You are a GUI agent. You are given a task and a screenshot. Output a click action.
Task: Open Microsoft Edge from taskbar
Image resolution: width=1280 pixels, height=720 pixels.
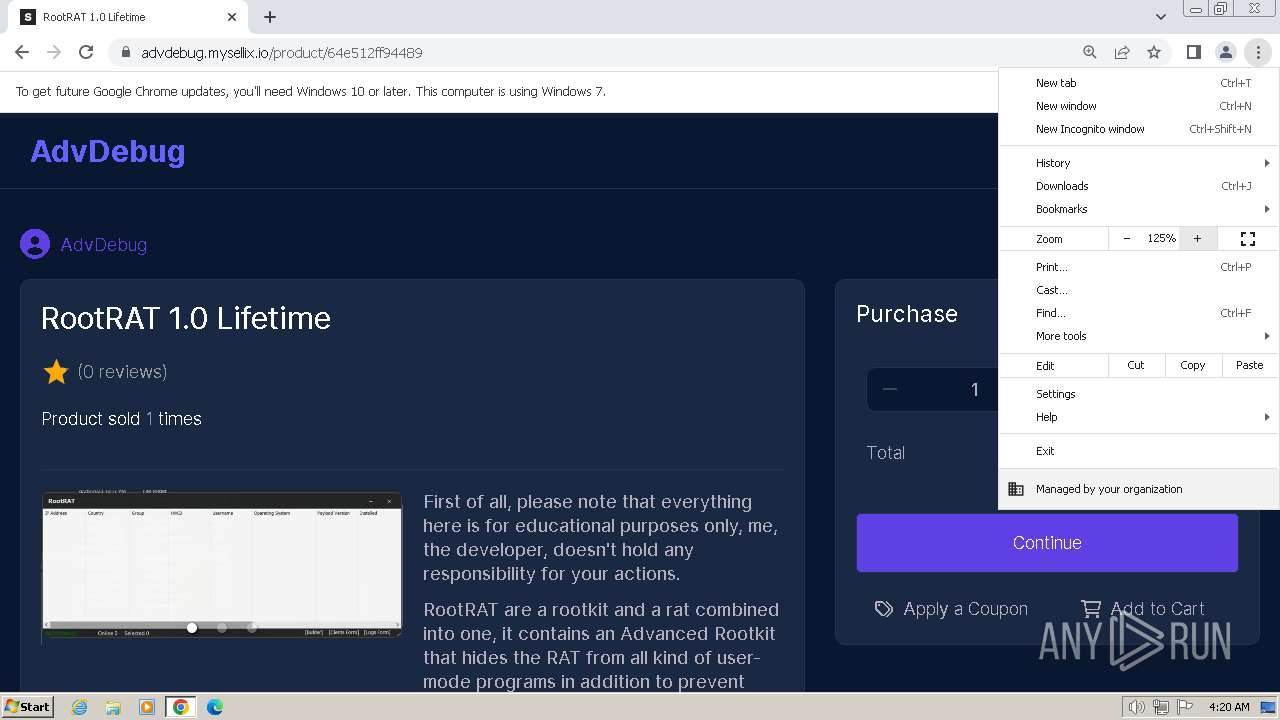tap(215, 707)
